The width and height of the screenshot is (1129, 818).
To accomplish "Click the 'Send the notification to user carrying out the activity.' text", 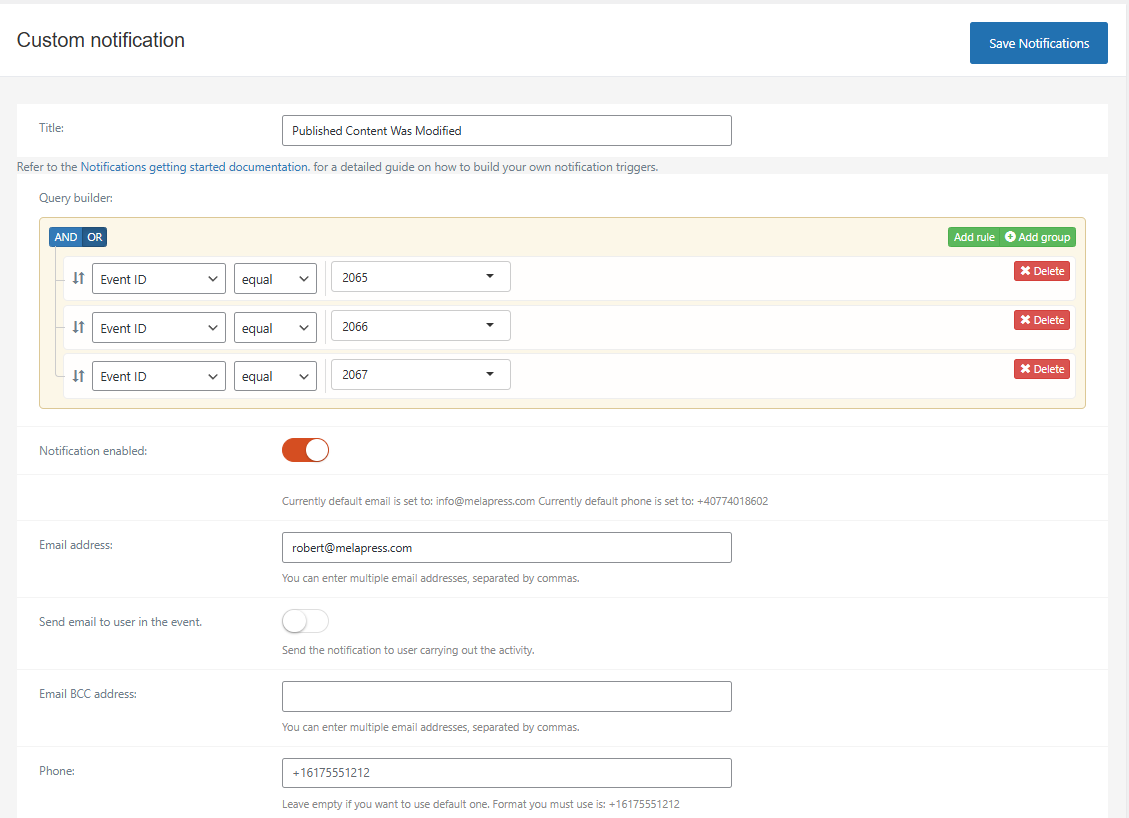I will (x=408, y=650).
